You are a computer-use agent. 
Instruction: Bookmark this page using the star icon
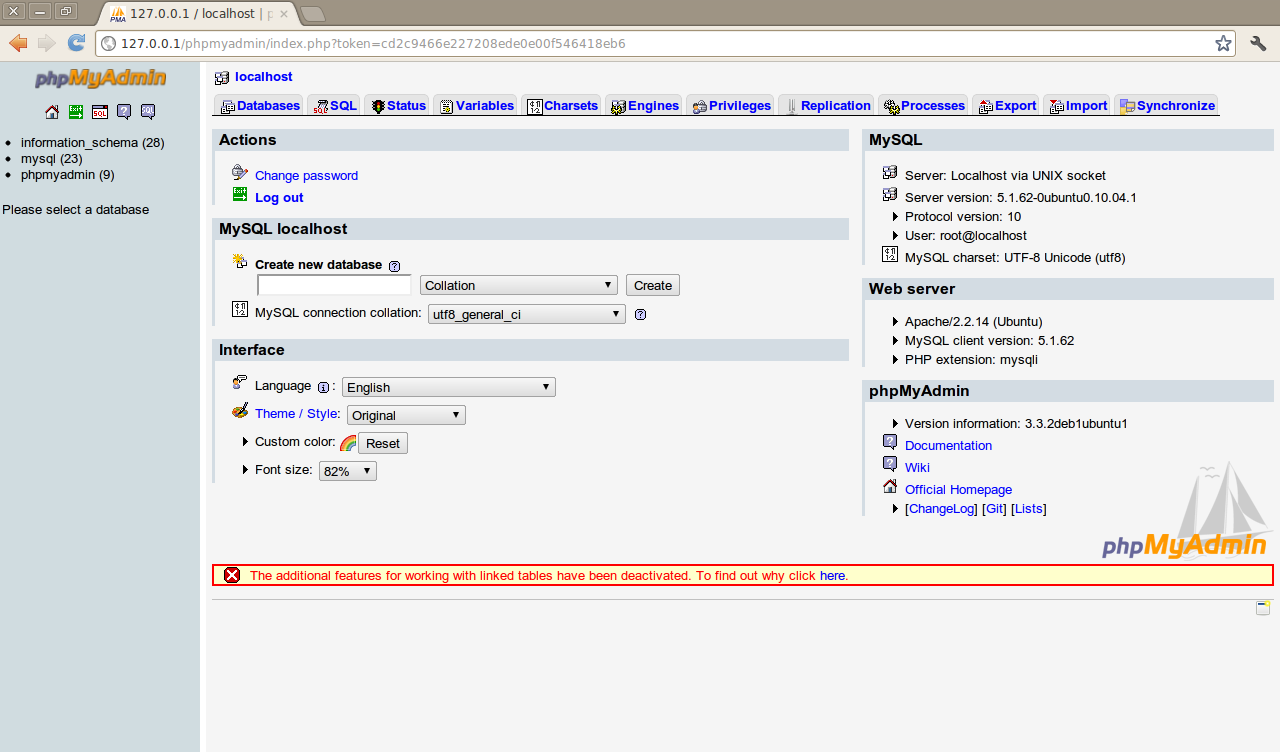click(x=1222, y=43)
